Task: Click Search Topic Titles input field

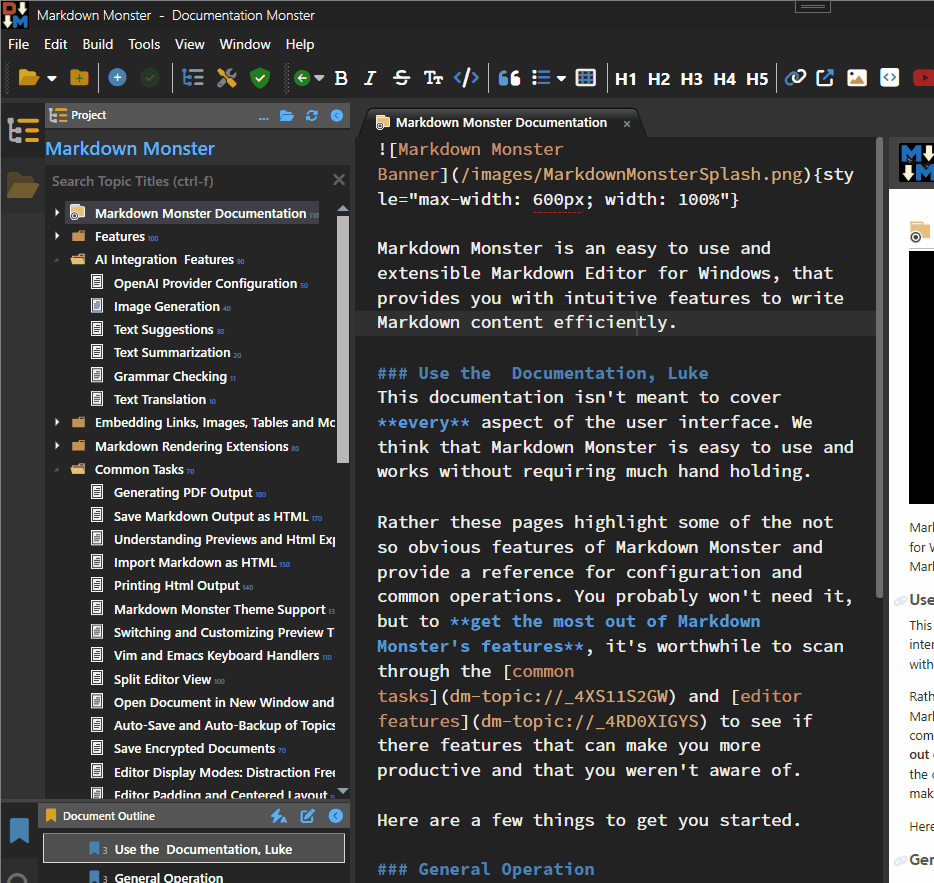Action: [x=189, y=181]
